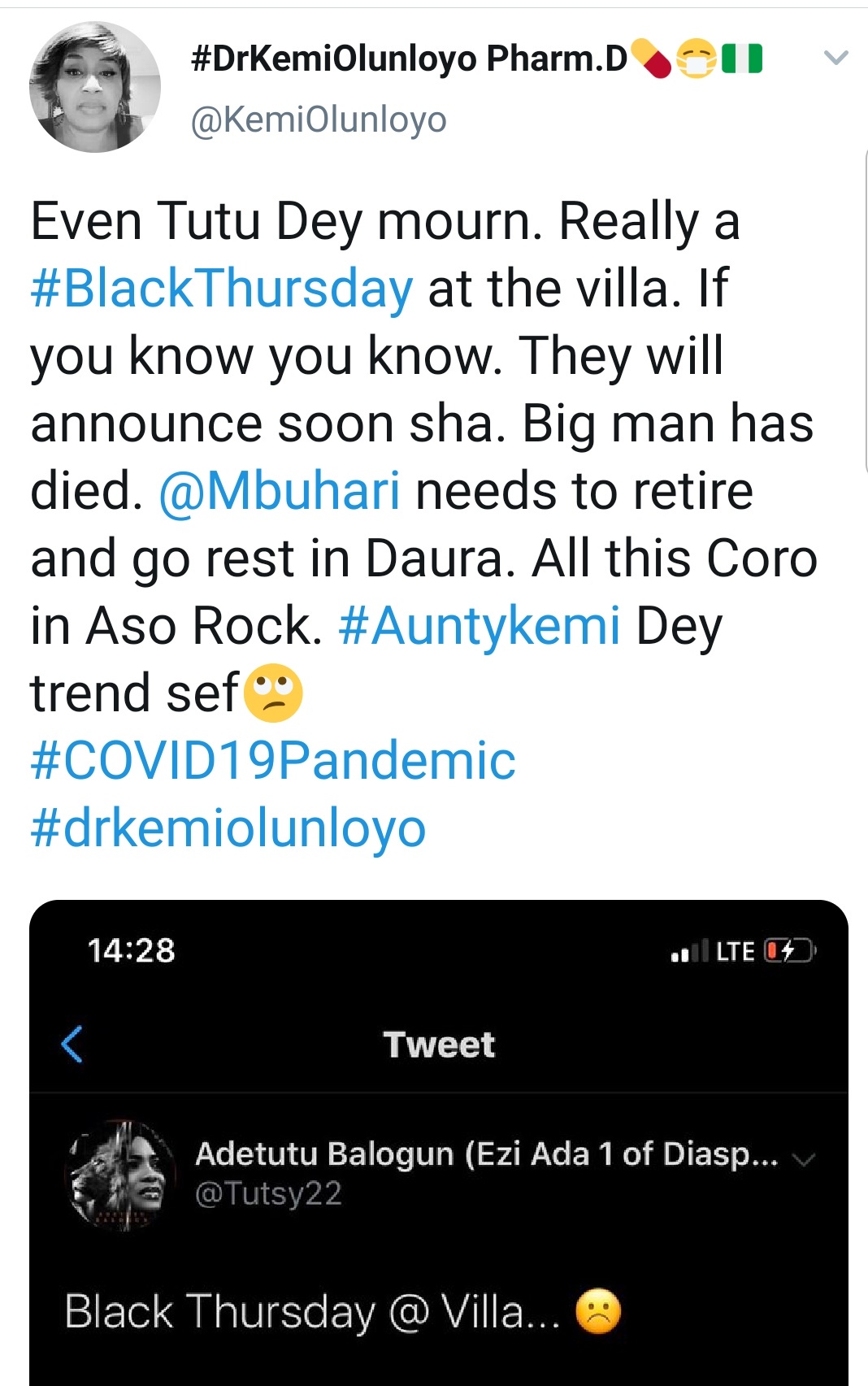The image size is (868, 1386).
Task: Tap the low battery charging icon
Action: click(789, 950)
